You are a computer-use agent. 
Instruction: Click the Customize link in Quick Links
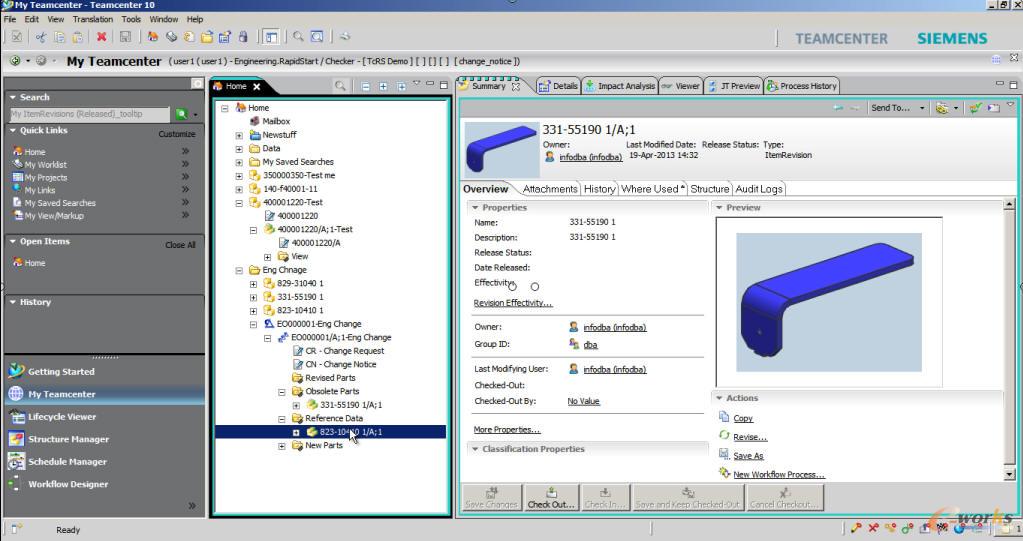coord(177,134)
